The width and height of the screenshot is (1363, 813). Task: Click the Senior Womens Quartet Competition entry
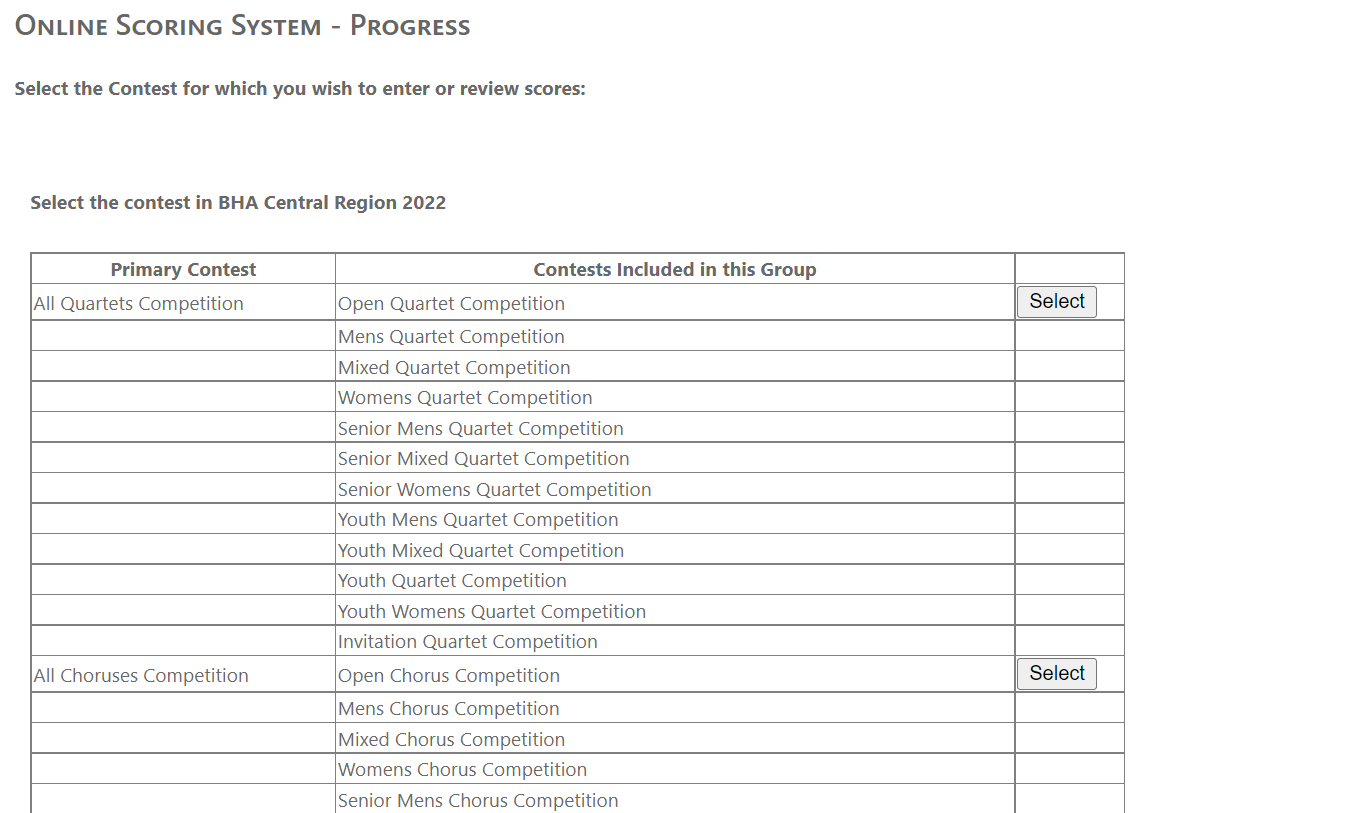click(x=494, y=490)
